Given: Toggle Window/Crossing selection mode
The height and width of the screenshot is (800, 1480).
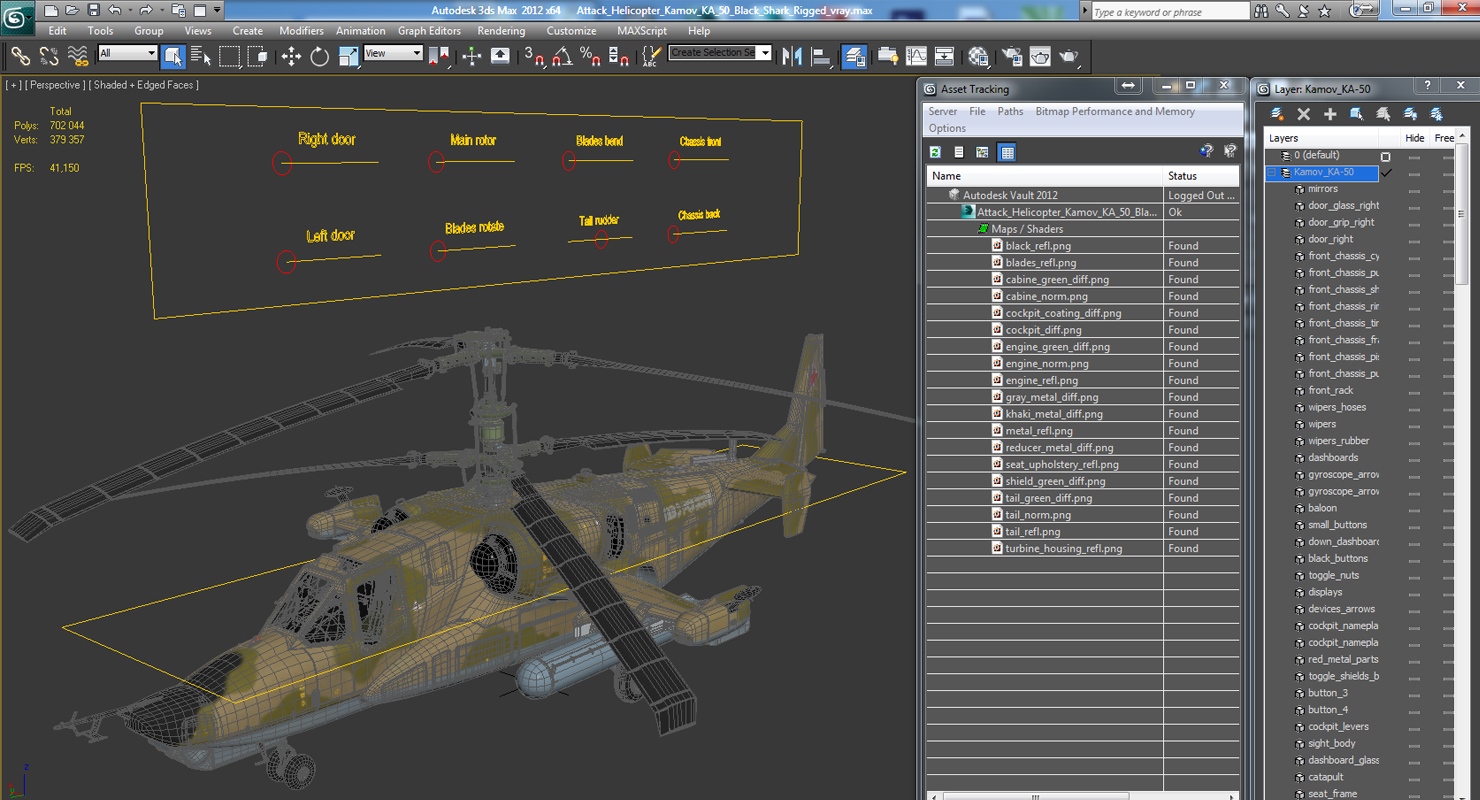Looking at the screenshot, I should [257, 57].
